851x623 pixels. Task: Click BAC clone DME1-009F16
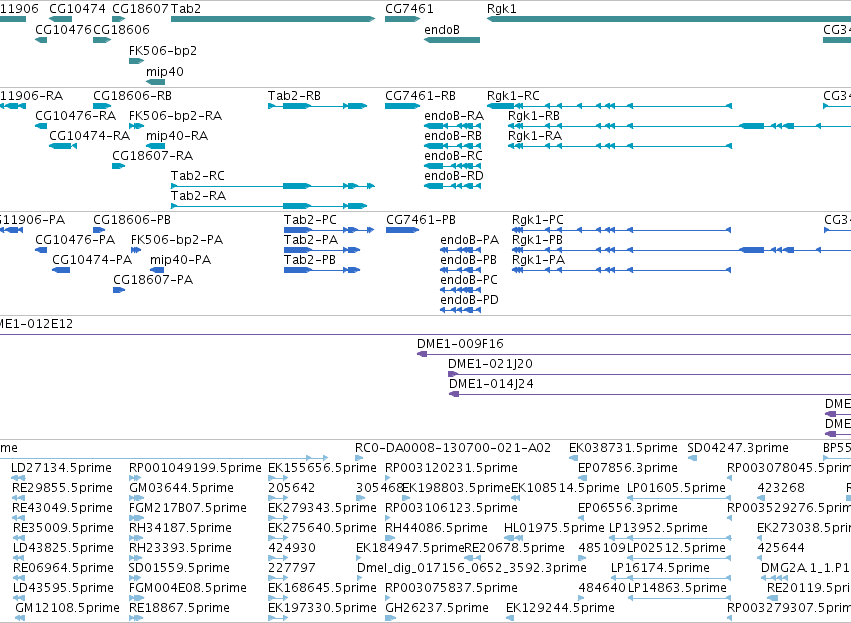click(634, 354)
